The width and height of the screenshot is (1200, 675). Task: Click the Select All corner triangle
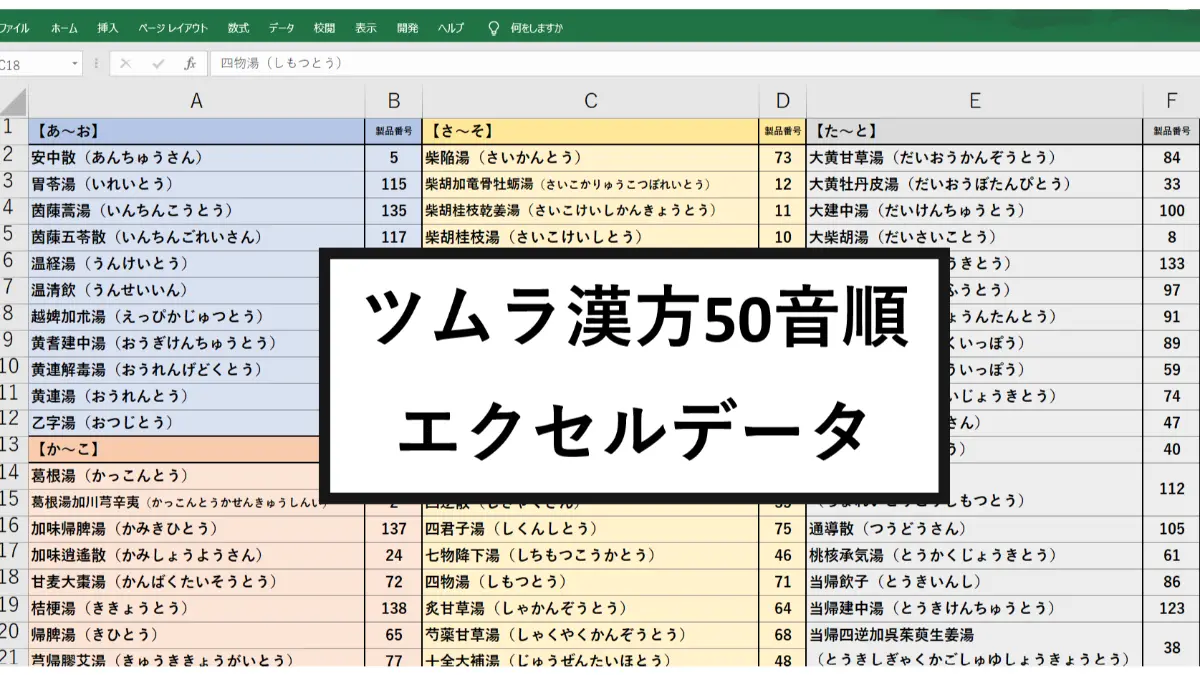point(14,100)
